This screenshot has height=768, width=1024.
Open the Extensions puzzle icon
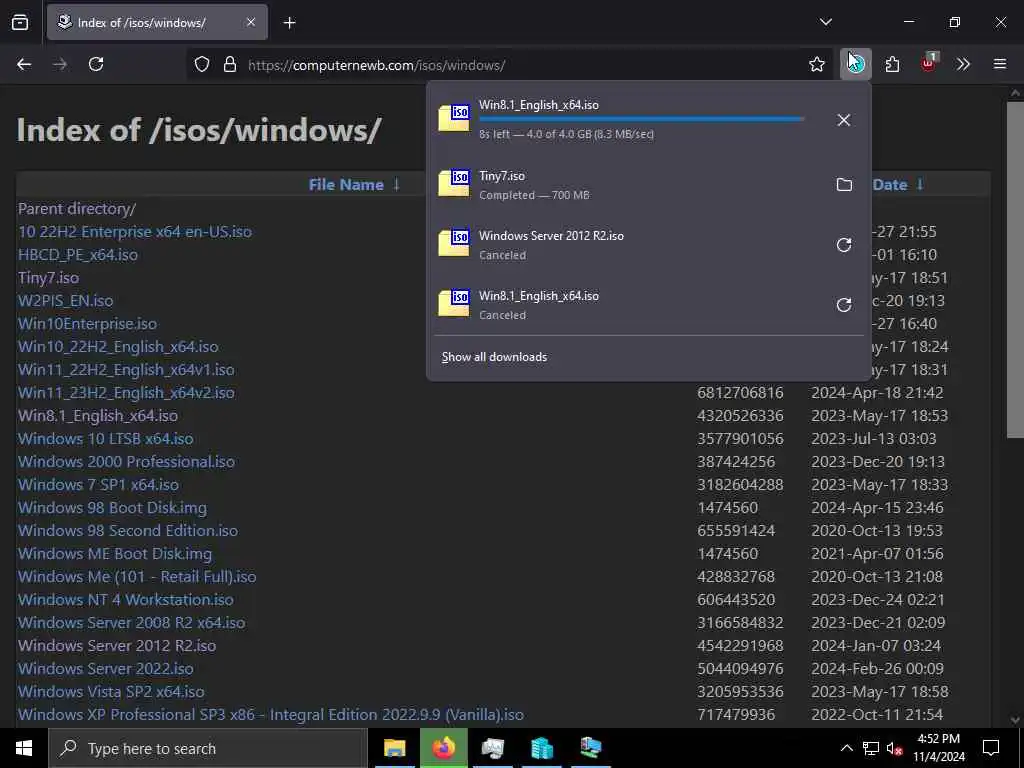click(x=892, y=64)
